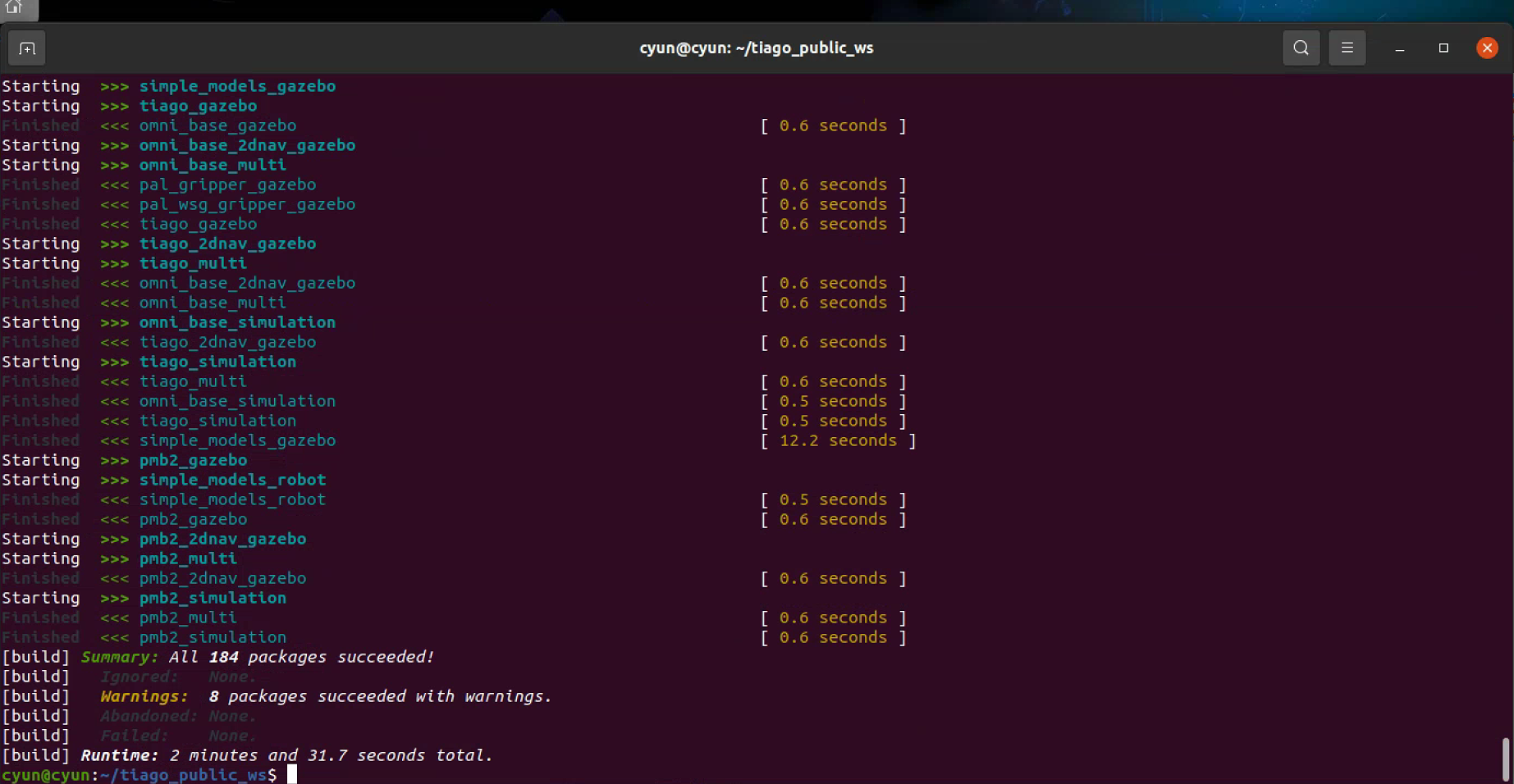This screenshot has width=1514, height=784.
Task: Click 'pmb2_multi' in its Starting line
Action: 188,558
